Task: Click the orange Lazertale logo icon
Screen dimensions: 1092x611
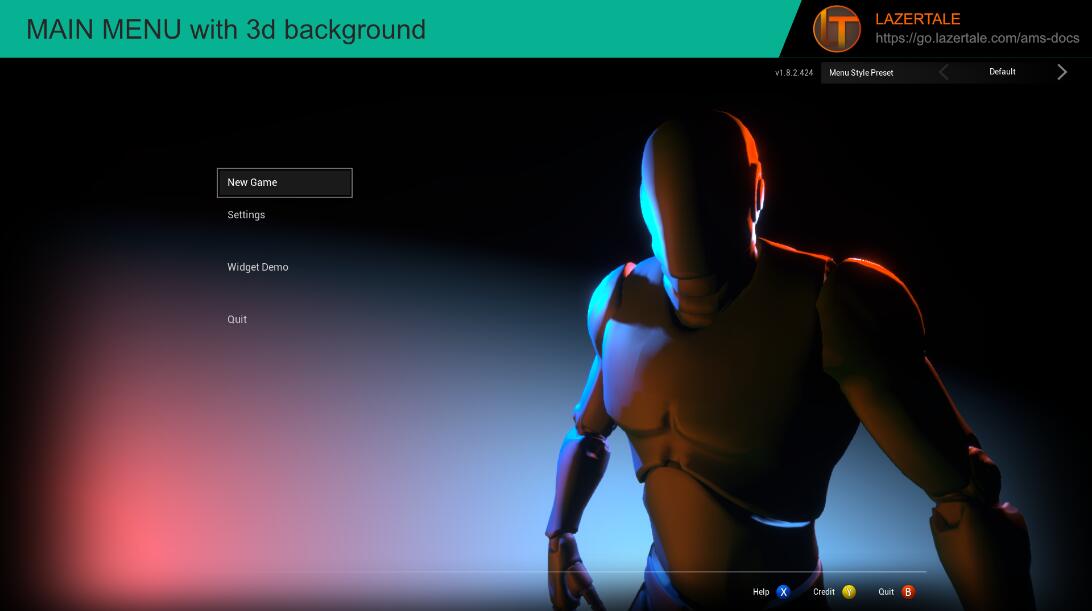Action: (836, 29)
